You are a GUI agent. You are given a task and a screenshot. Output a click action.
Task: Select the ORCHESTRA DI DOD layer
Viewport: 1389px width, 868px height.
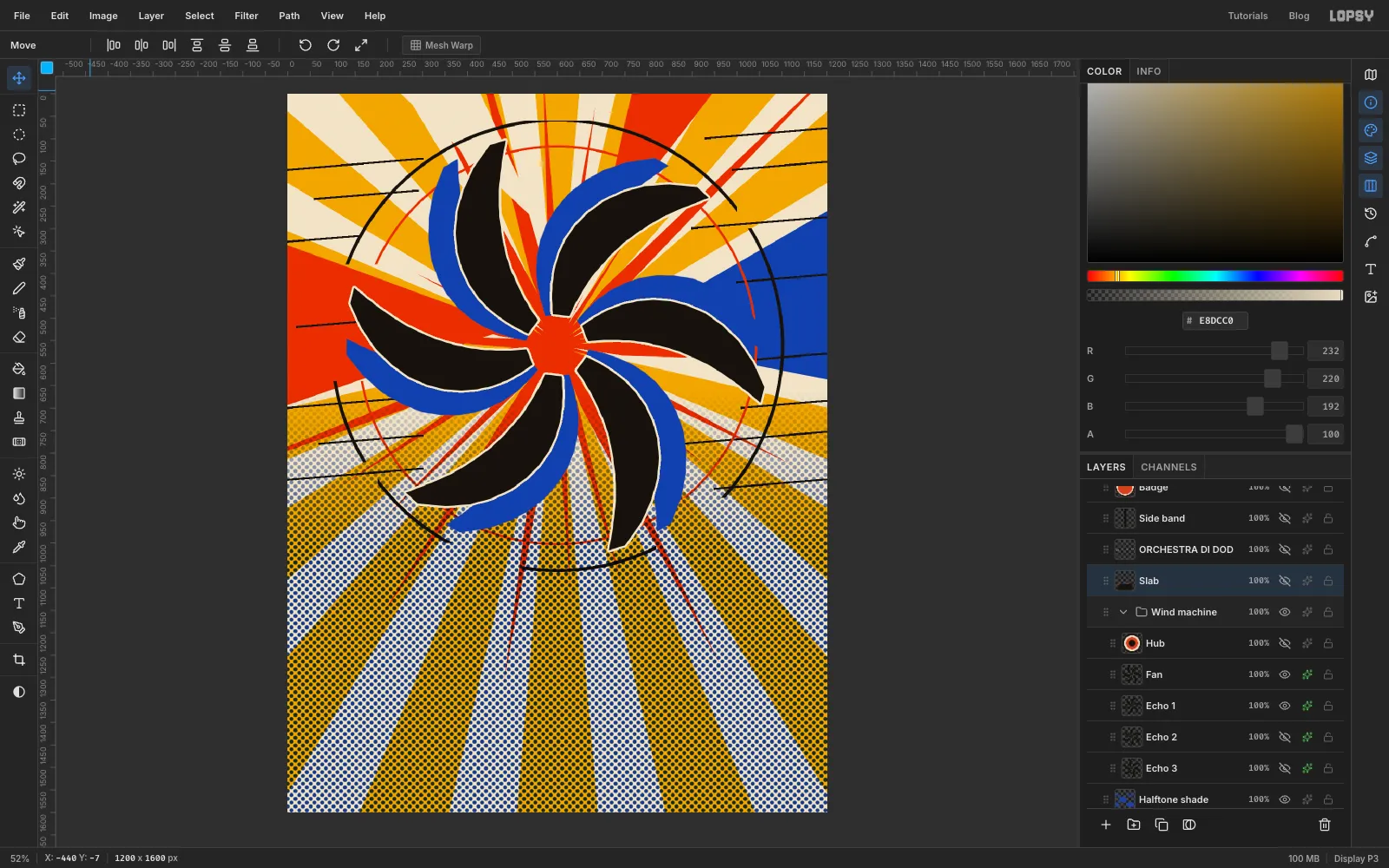tap(1215, 549)
